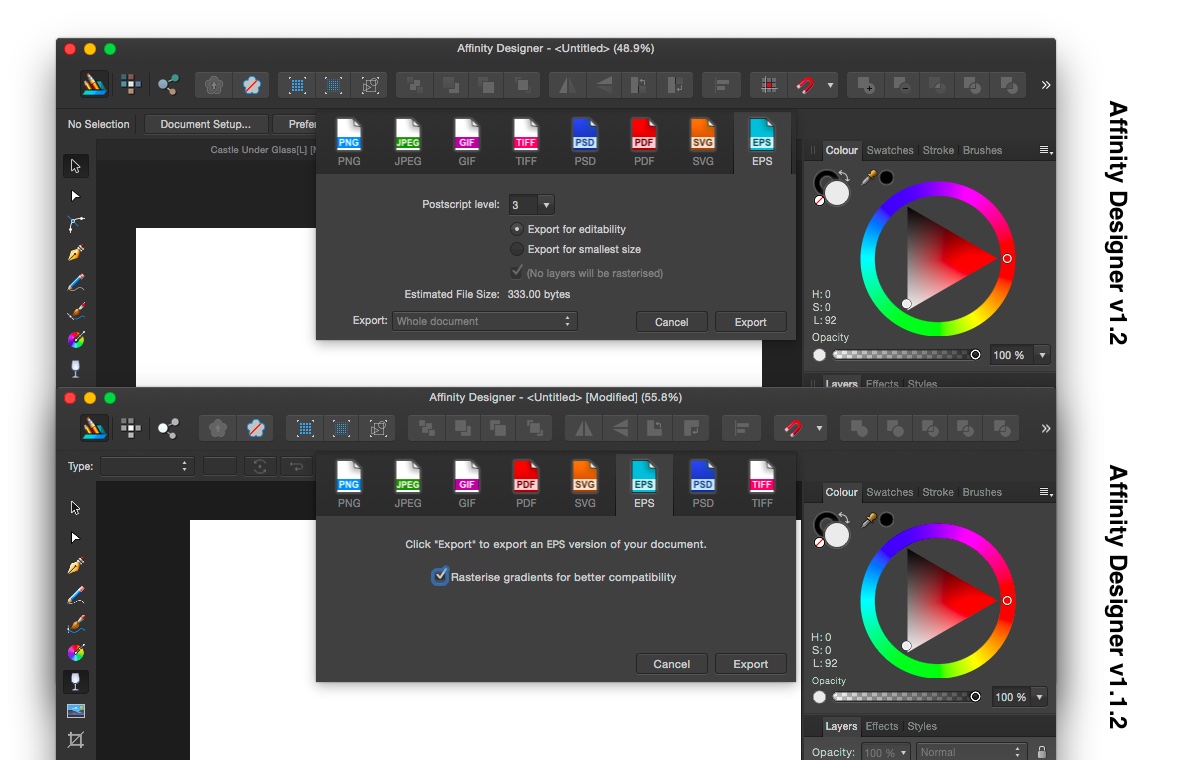Select SVG format in v1.2 export dialog
This screenshot has height=760, width=1180.
703,142
